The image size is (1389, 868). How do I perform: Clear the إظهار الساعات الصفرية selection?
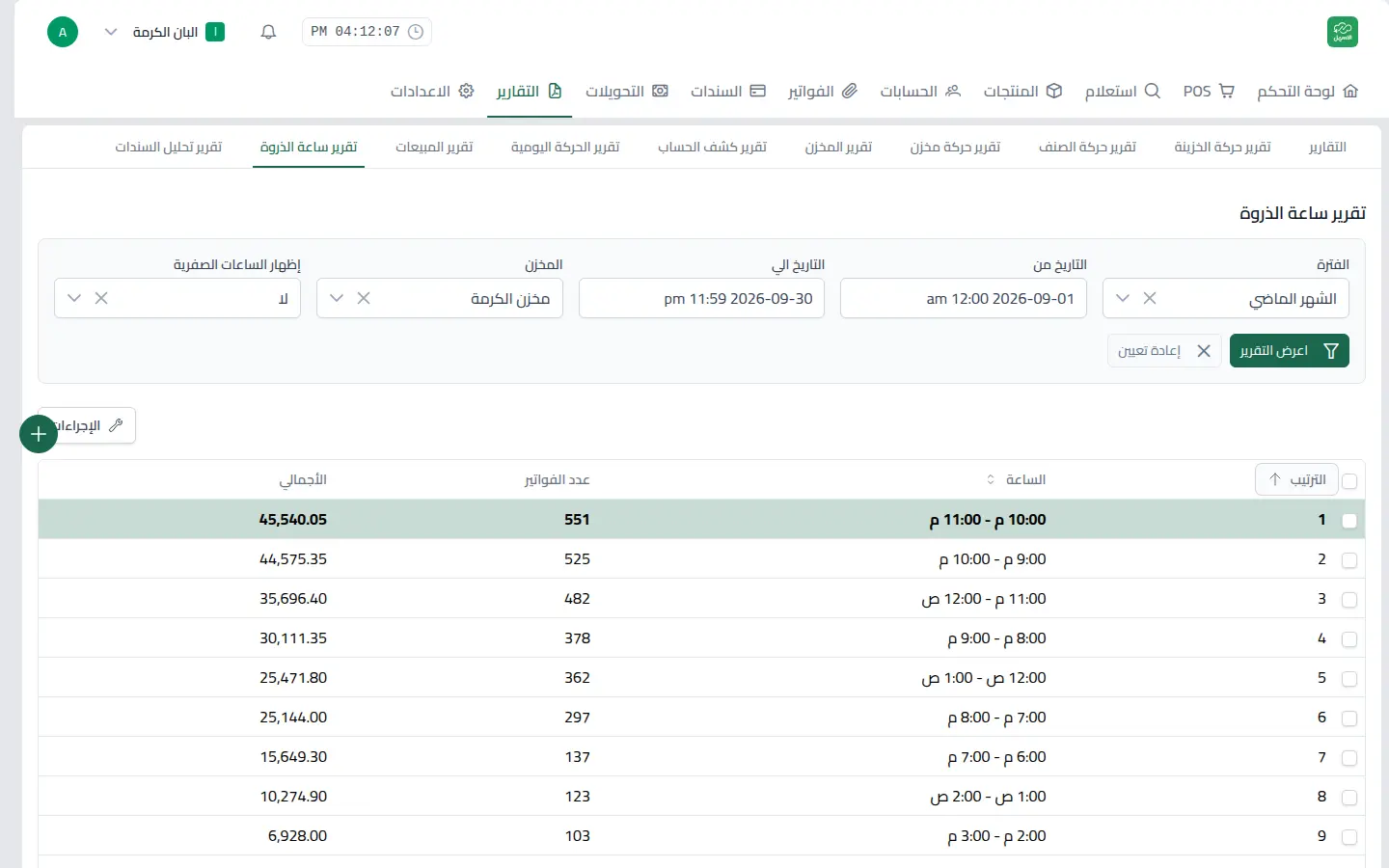[101, 298]
